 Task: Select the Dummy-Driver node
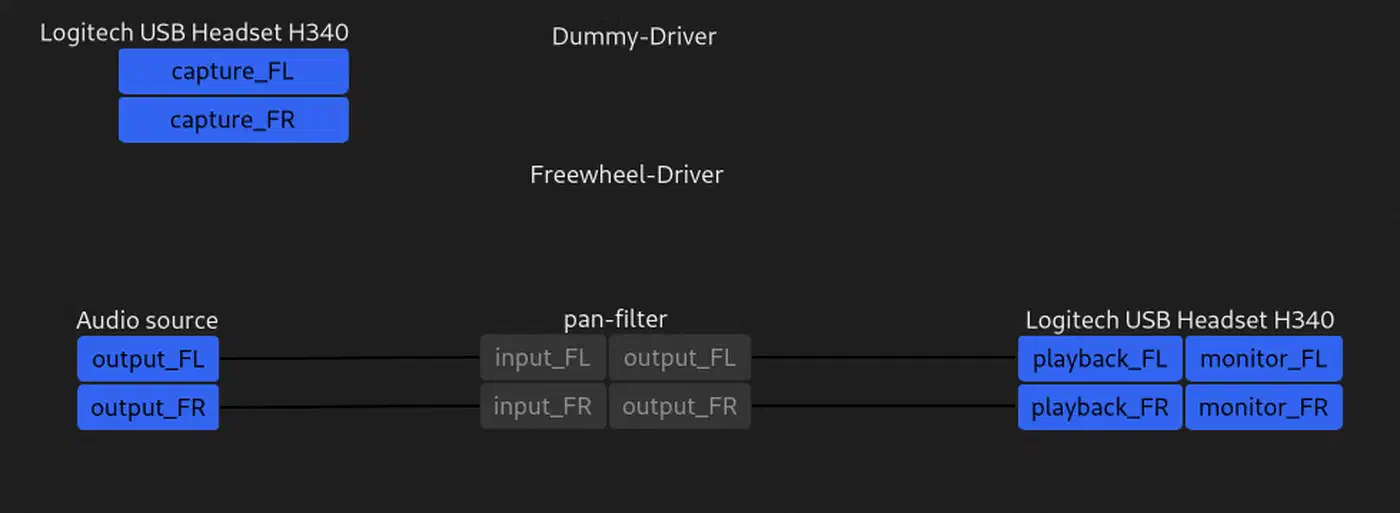coord(634,37)
